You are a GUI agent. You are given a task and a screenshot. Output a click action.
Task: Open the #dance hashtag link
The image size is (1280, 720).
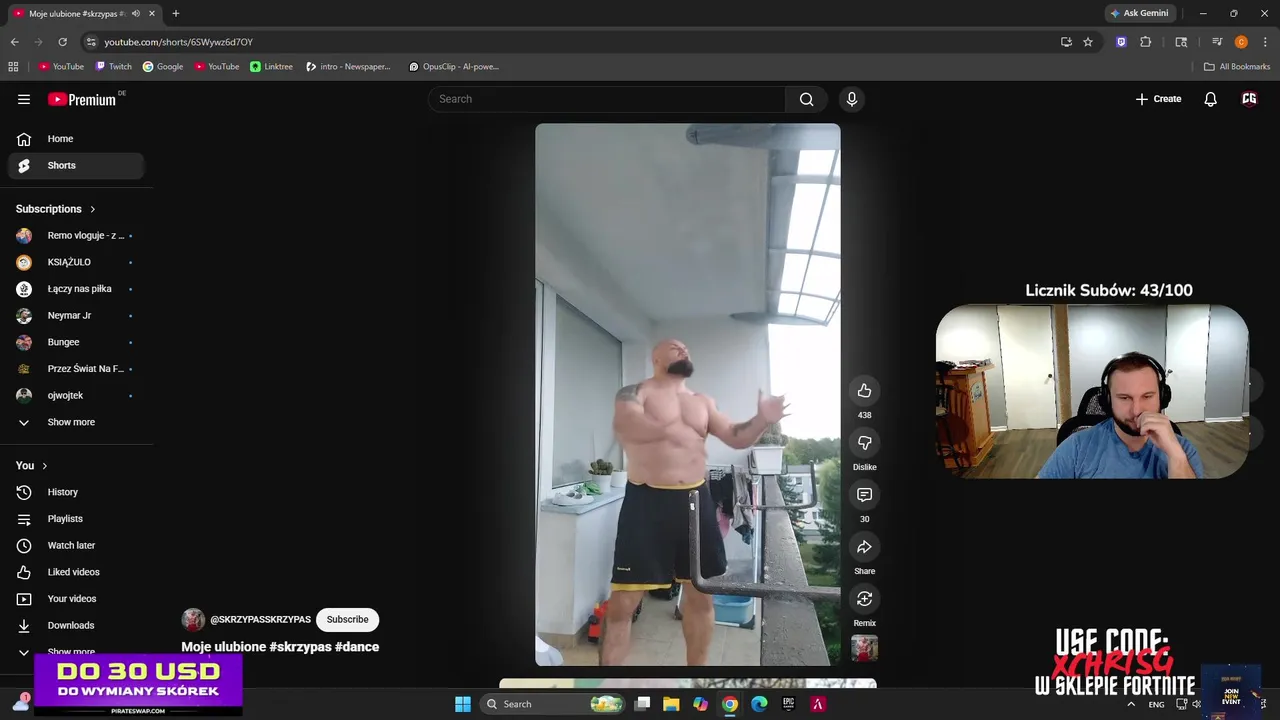click(x=357, y=647)
